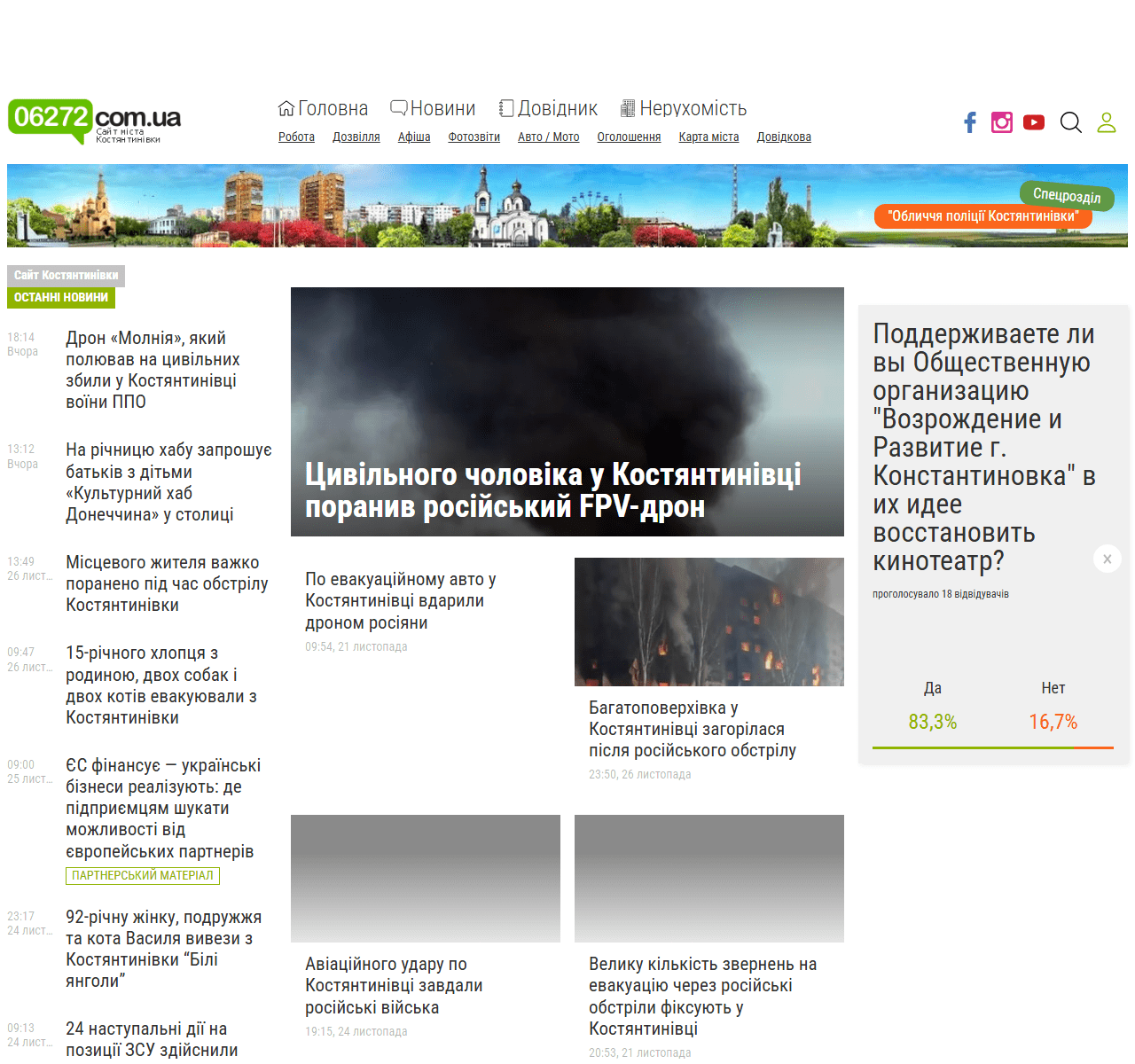Open FPV-drone injured civilian headline article
The height and width of the screenshot is (1064, 1135).
point(553,490)
